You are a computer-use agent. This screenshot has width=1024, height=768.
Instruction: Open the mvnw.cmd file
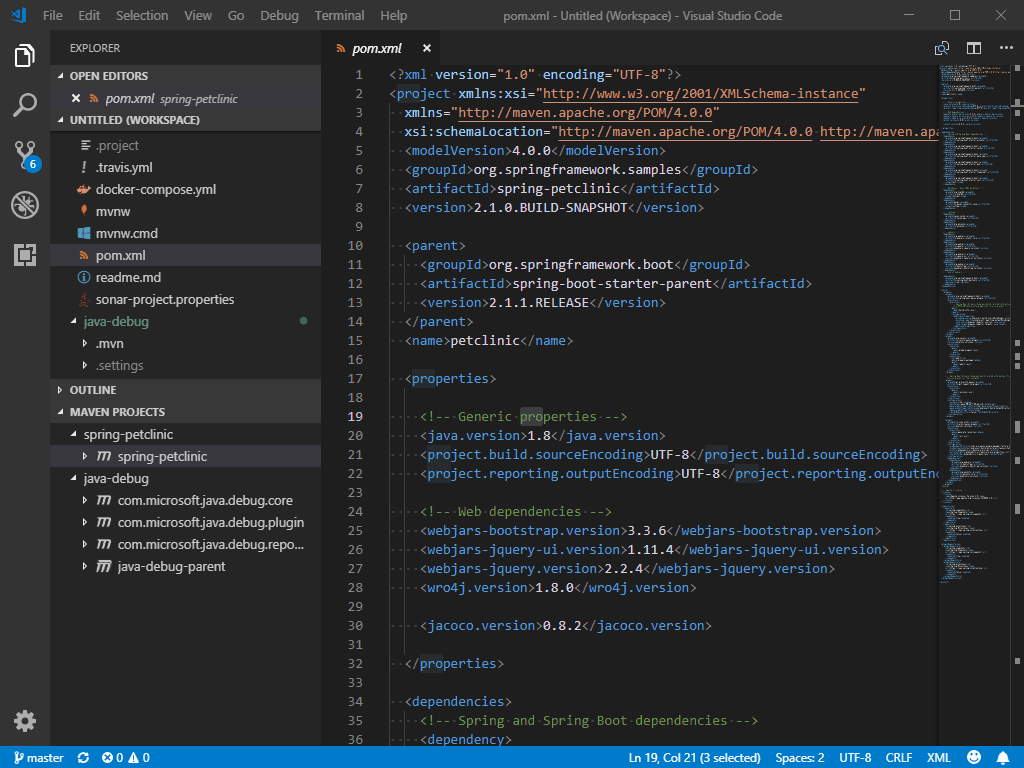pyautogui.click(x=185, y=234)
